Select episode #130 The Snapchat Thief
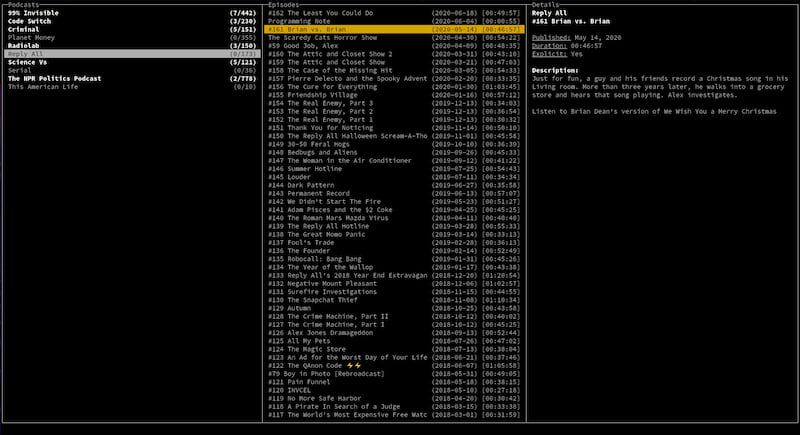 (x=394, y=300)
